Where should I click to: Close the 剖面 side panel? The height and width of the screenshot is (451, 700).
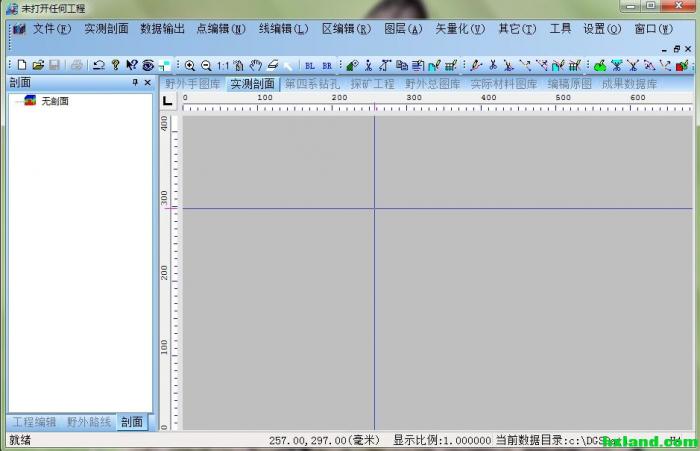coord(148,83)
